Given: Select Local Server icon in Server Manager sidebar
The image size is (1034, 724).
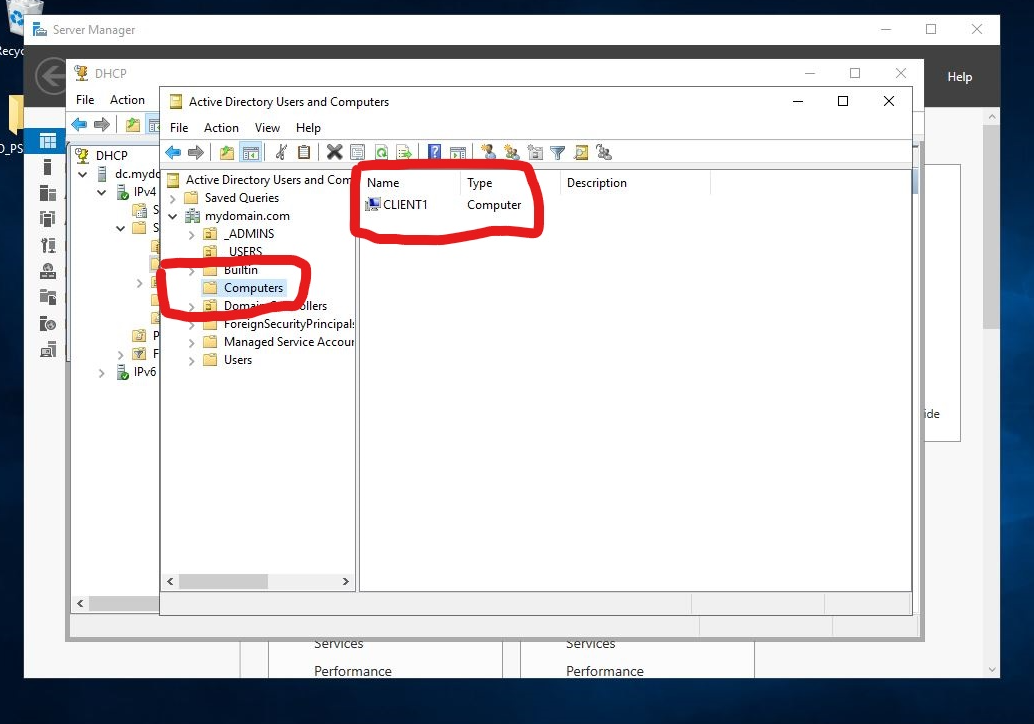Looking at the screenshot, I should pyautogui.click(x=47, y=167).
